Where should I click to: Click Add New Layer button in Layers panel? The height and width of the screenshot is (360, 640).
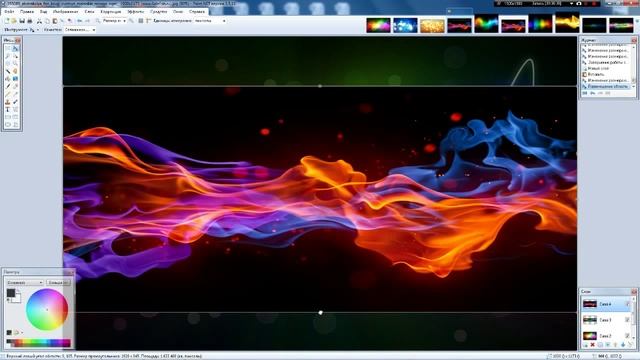point(586,345)
